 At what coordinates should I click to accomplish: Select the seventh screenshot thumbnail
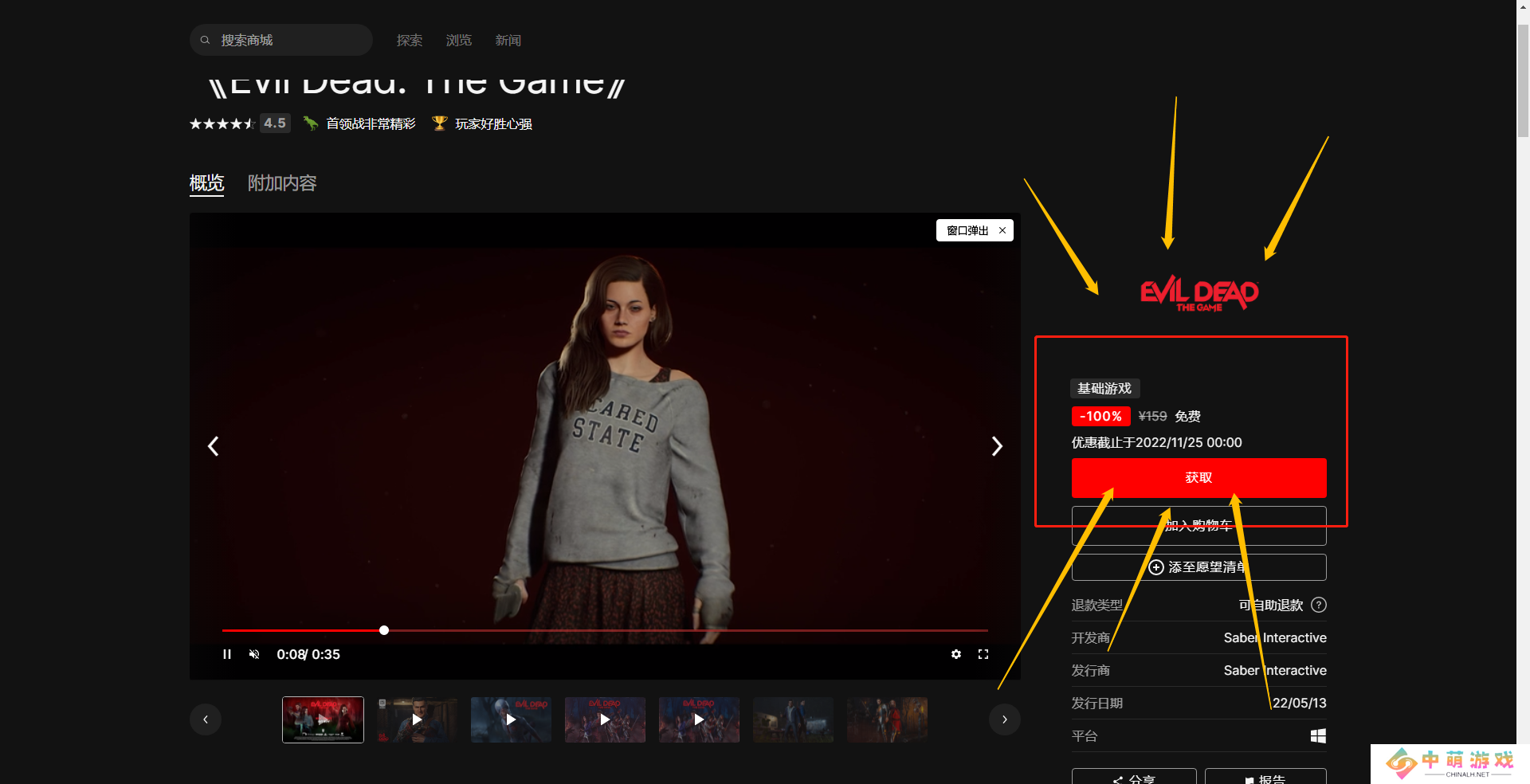coord(887,719)
